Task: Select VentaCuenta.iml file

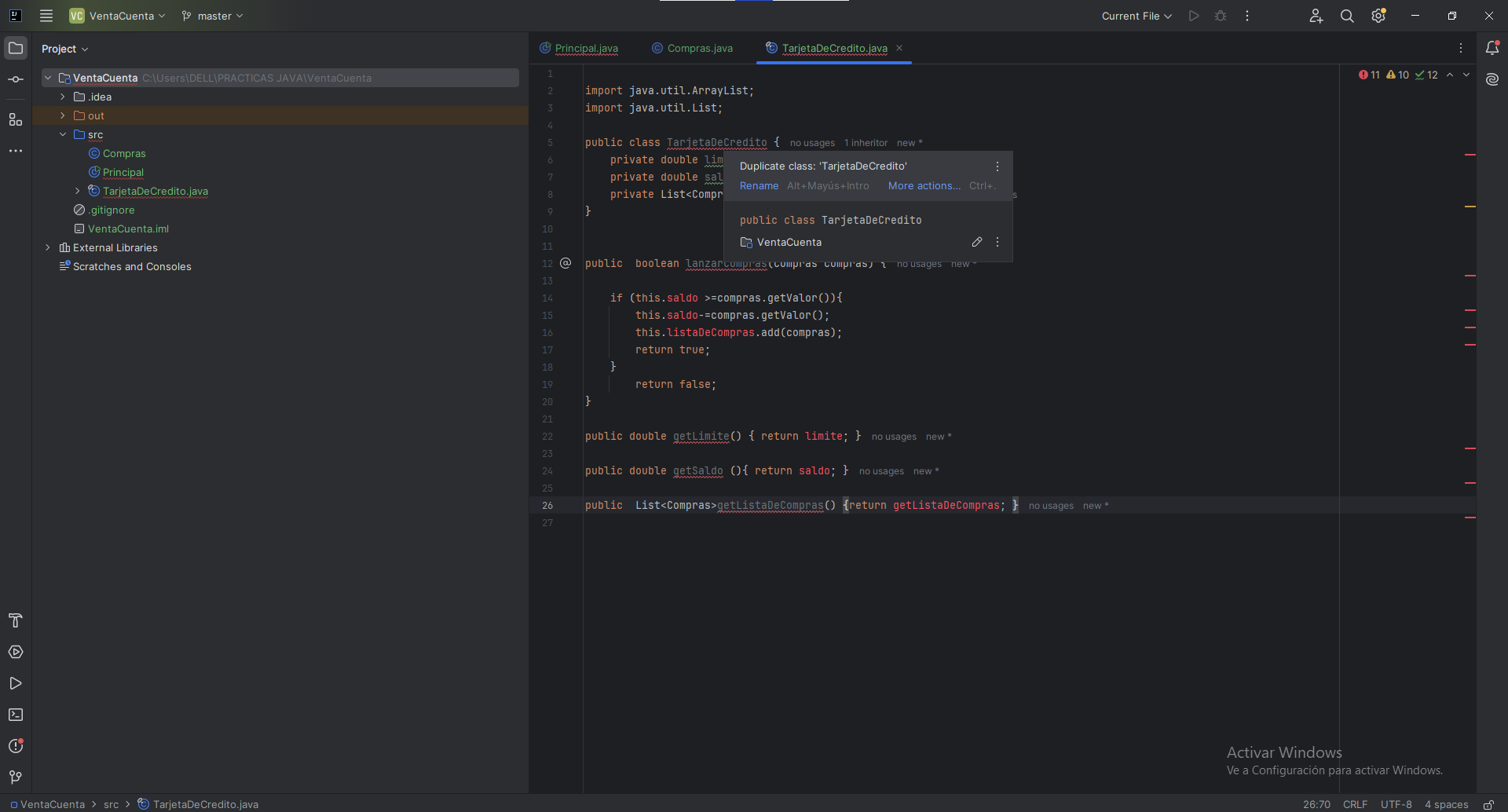Action: point(128,229)
